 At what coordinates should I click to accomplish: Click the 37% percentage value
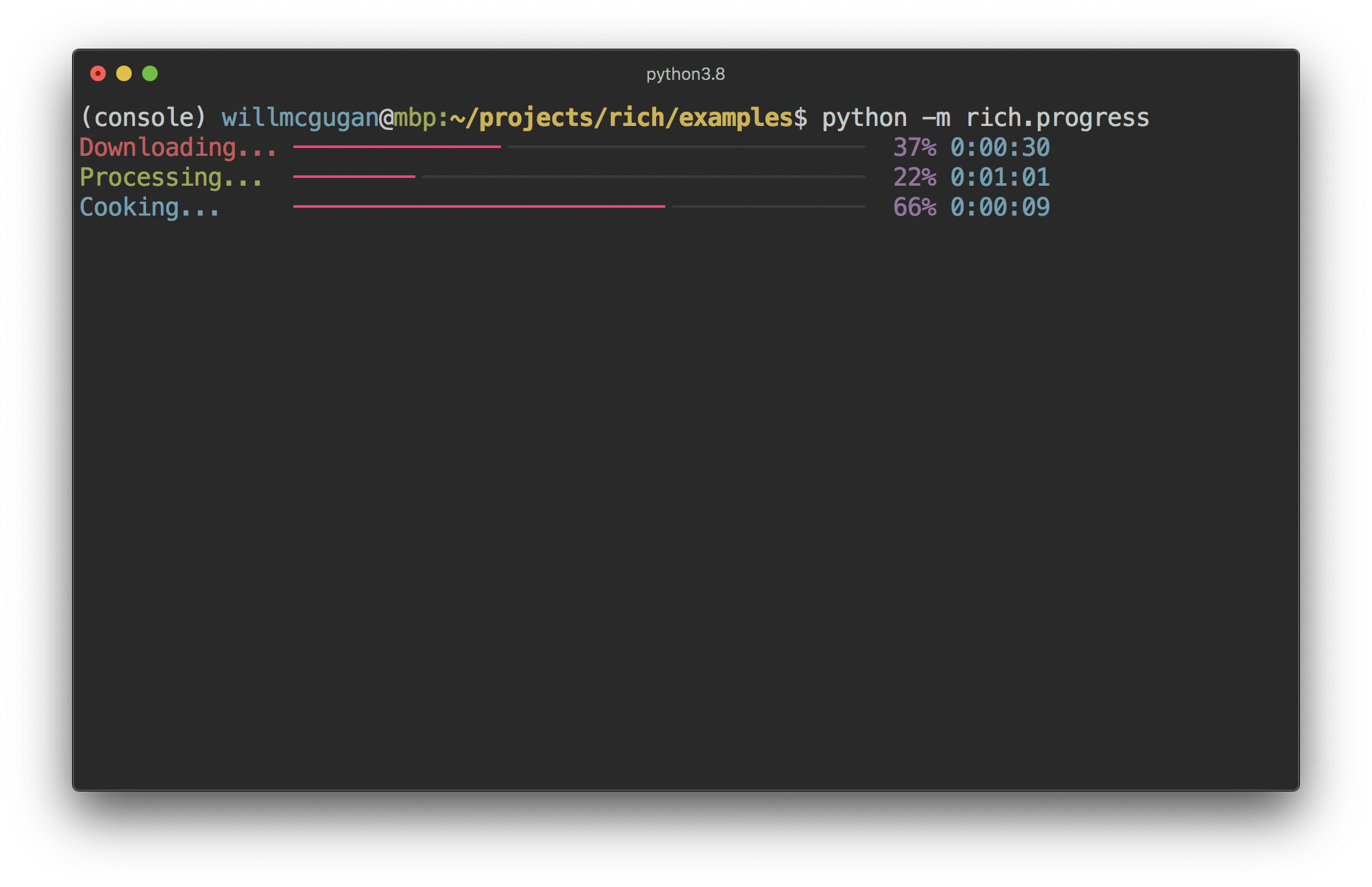(x=914, y=147)
